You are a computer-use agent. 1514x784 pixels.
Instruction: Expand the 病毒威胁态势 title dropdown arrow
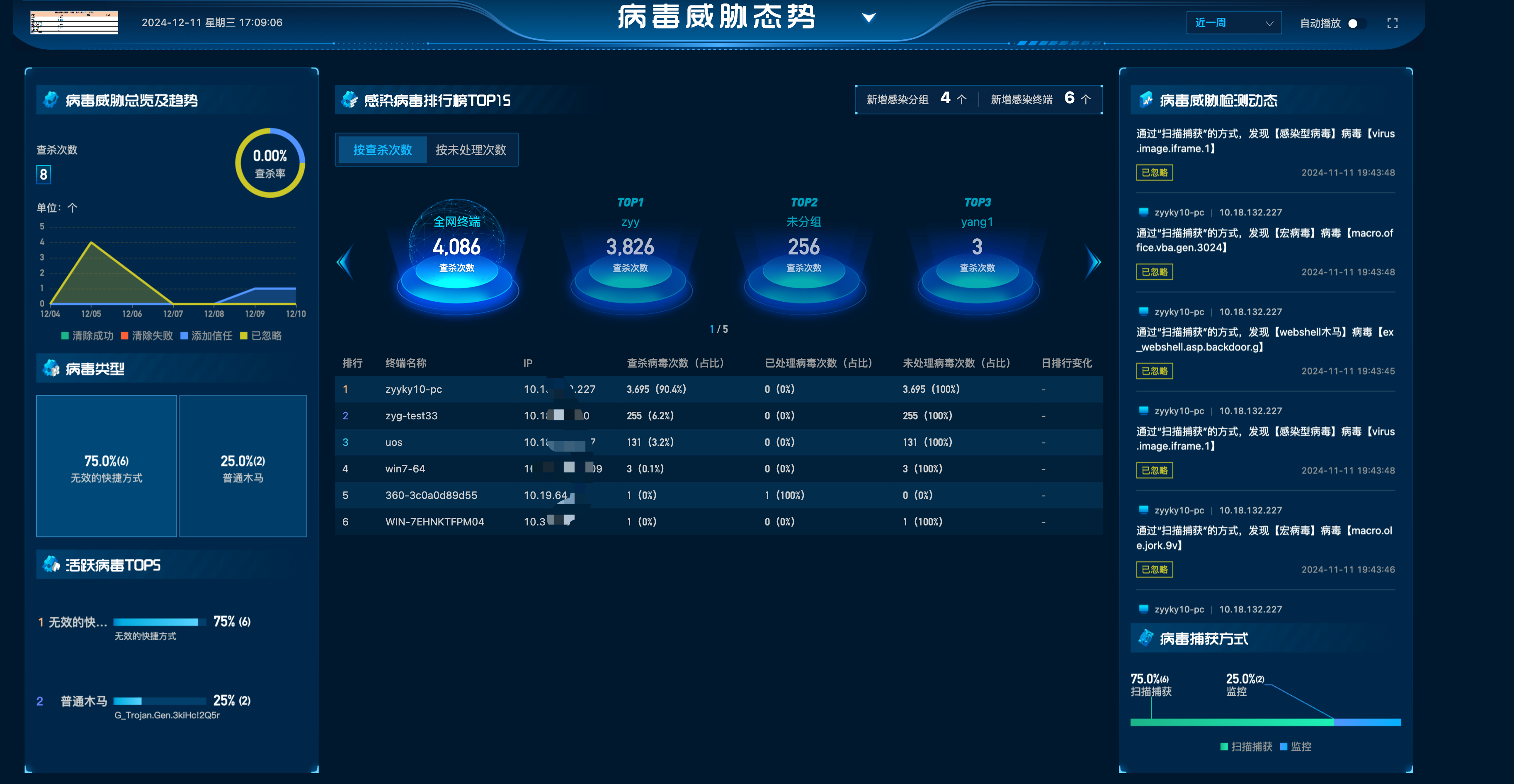point(869,18)
